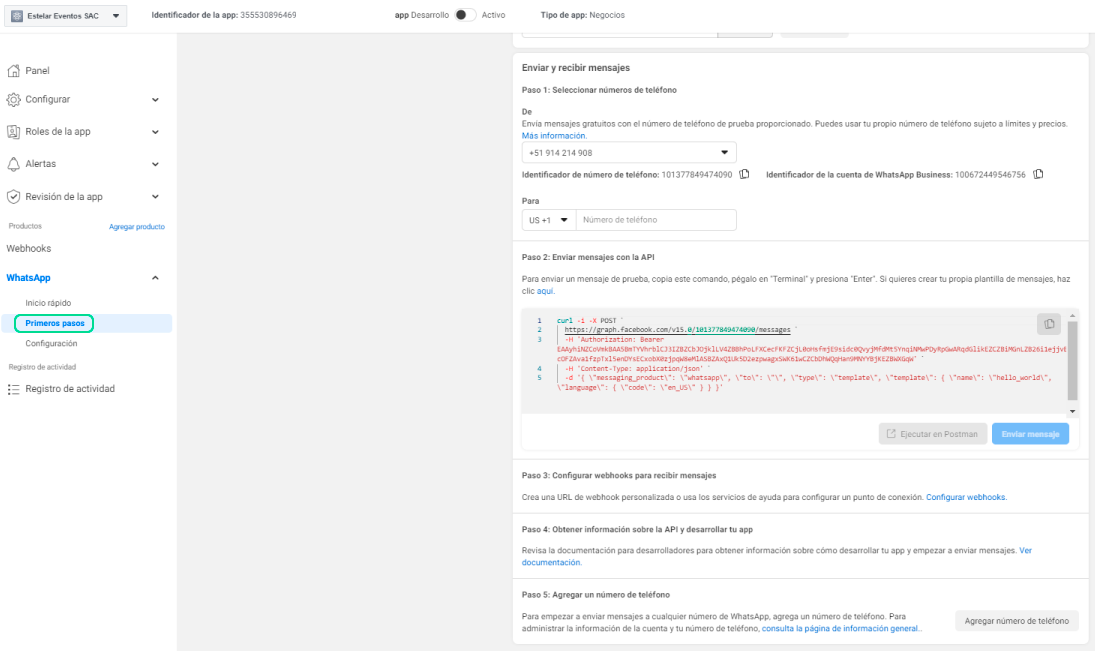Click the Panel home icon in sidebar

[x=14, y=71]
